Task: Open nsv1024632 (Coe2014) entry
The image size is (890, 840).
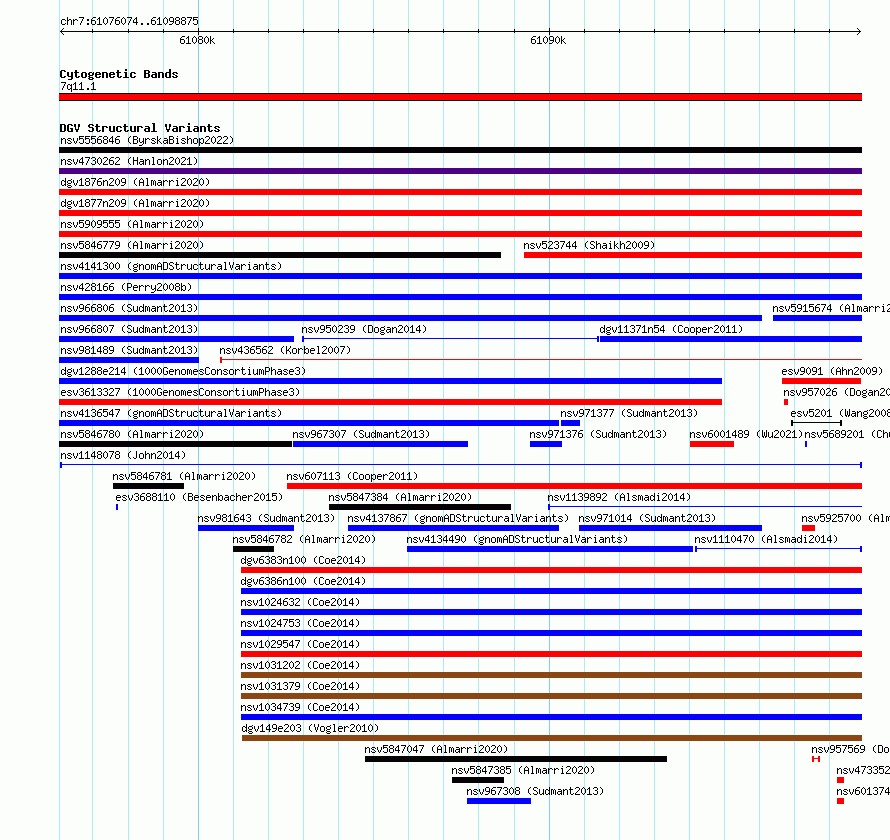Action: [x=300, y=602]
